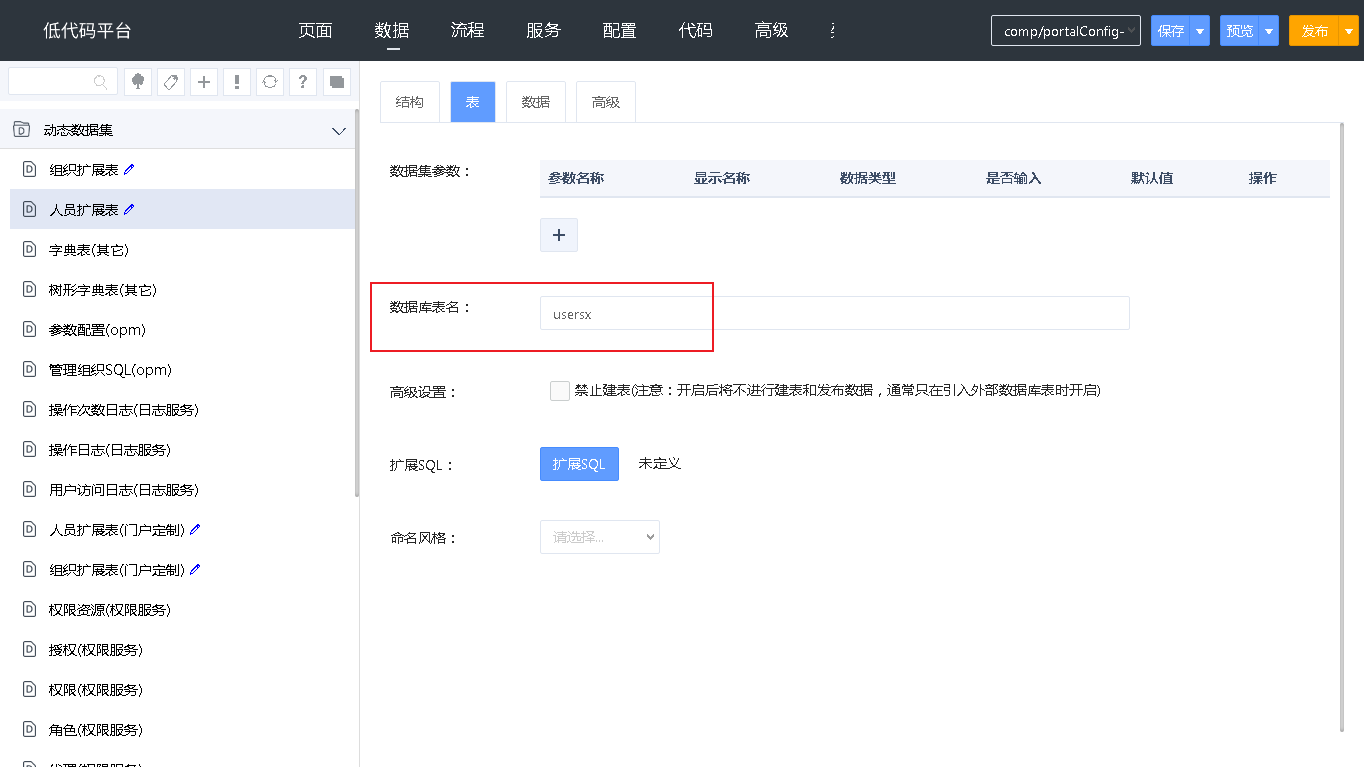Screen dimensions: 1364x767
Task: Open the 数据 top menu
Action: (x=392, y=31)
